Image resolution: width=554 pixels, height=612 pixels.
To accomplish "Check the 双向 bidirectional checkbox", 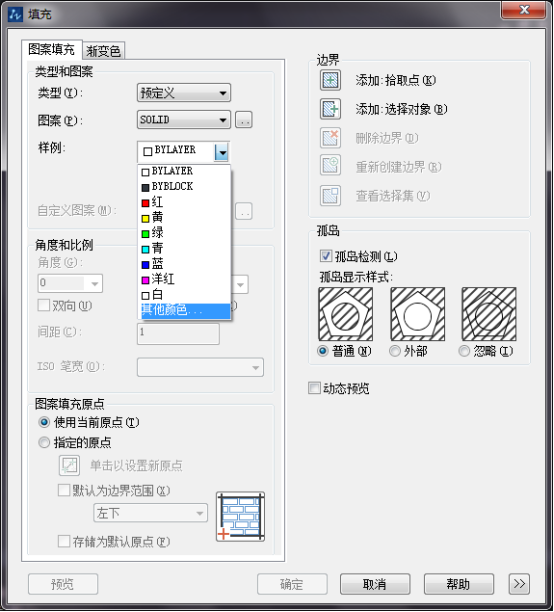I will pos(44,305).
